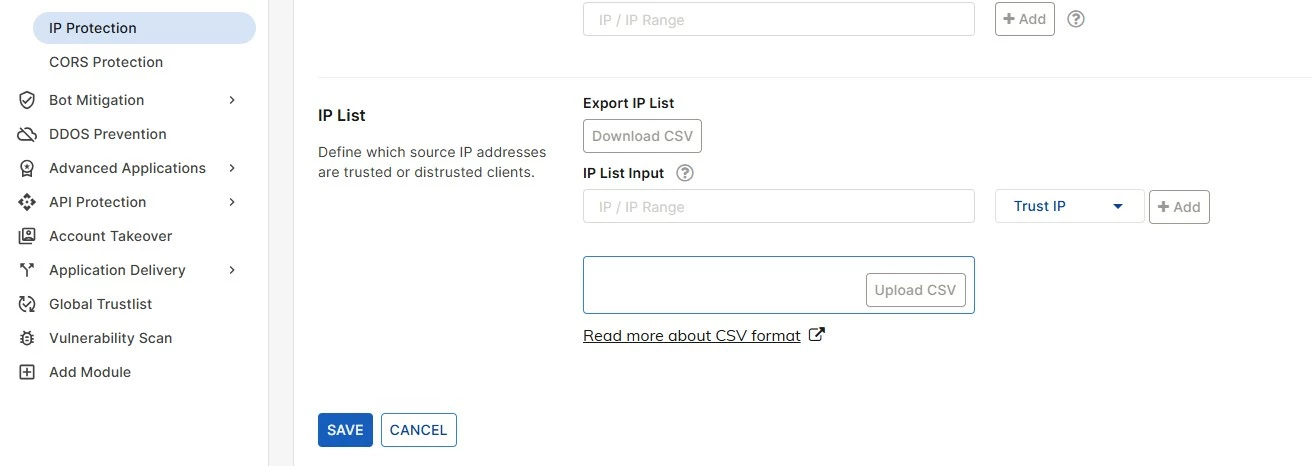Open the Trust IP dropdown
1312x466 pixels.
pyautogui.click(x=1069, y=206)
